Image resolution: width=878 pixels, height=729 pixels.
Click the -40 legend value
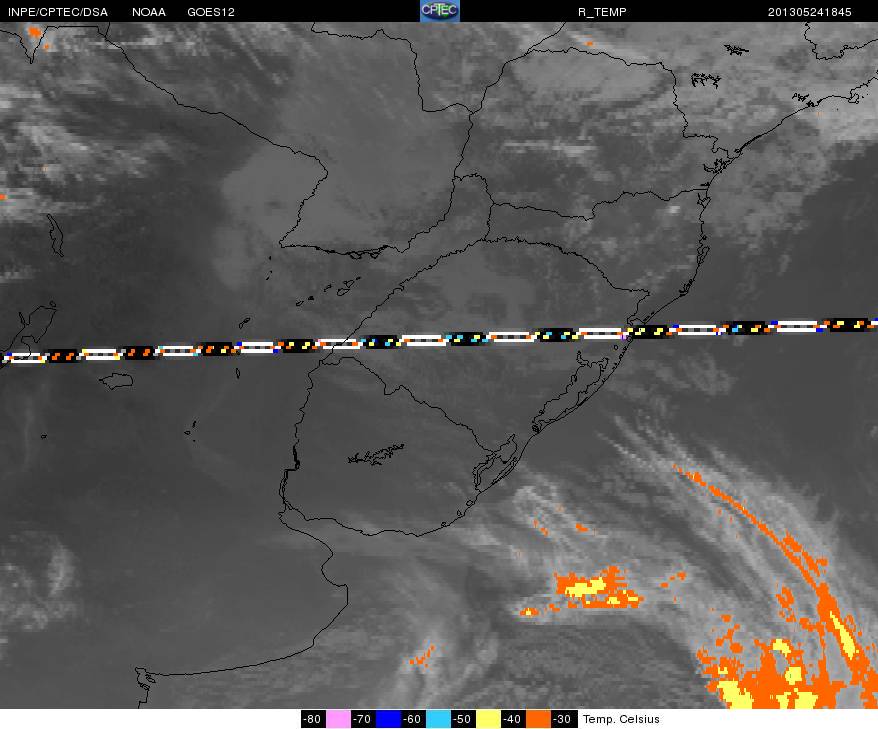click(513, 719)
